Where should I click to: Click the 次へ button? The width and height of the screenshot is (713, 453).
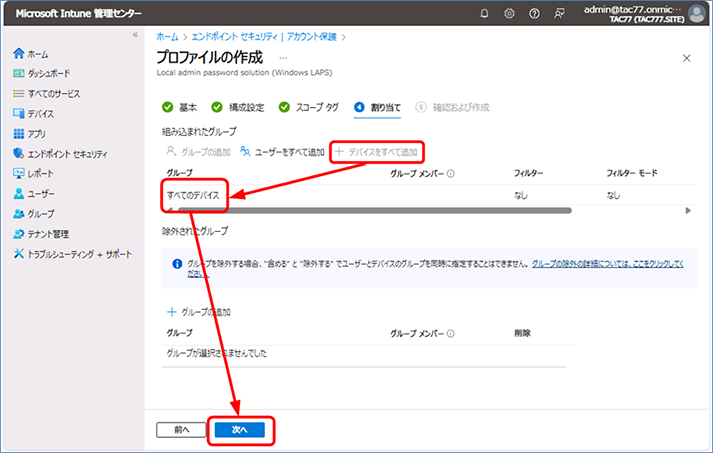click(240, 430)
